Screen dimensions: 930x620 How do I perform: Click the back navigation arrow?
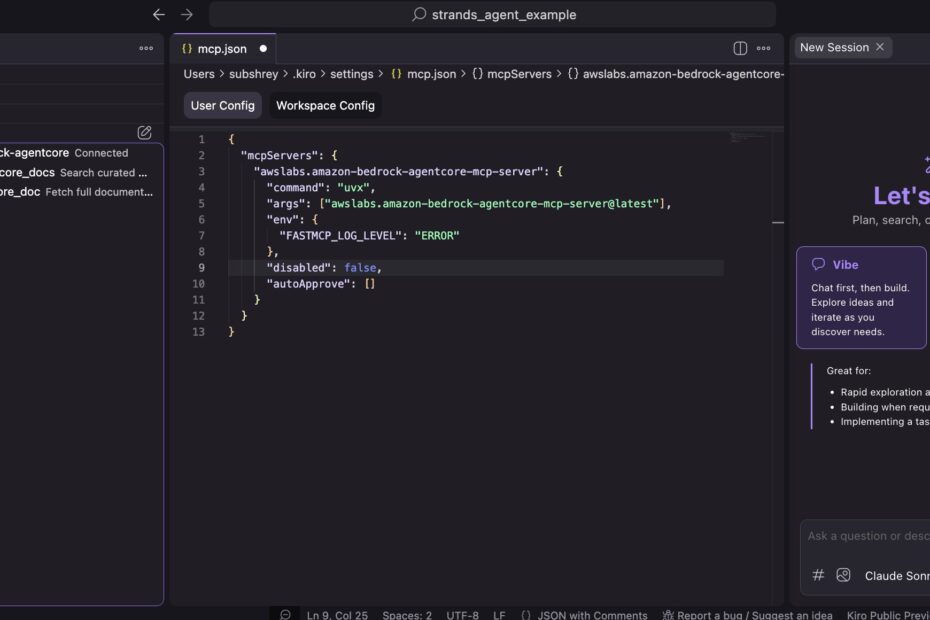coord(158,15)
